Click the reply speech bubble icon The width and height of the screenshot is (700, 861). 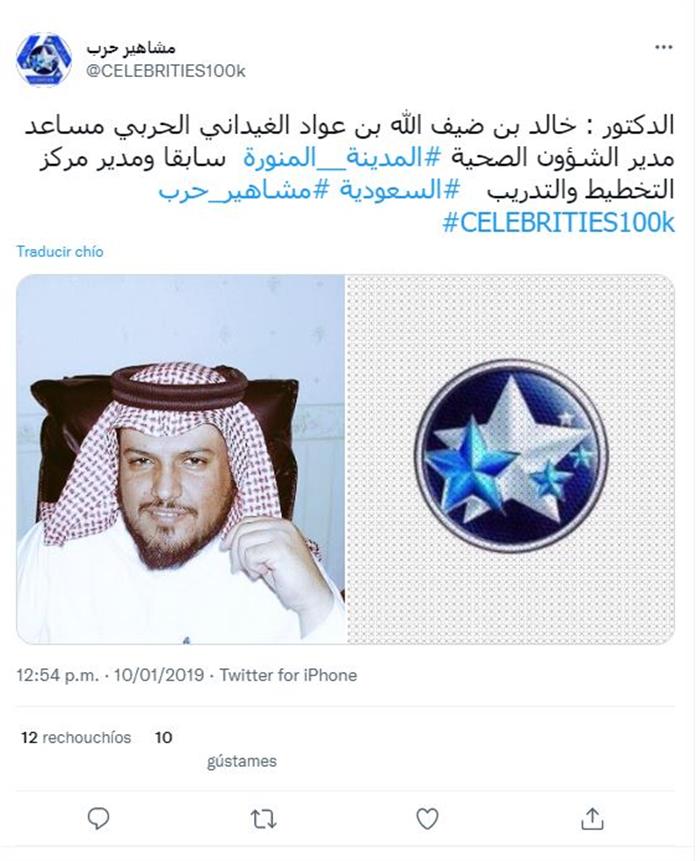pyautogui.click(x=99, y=818)
